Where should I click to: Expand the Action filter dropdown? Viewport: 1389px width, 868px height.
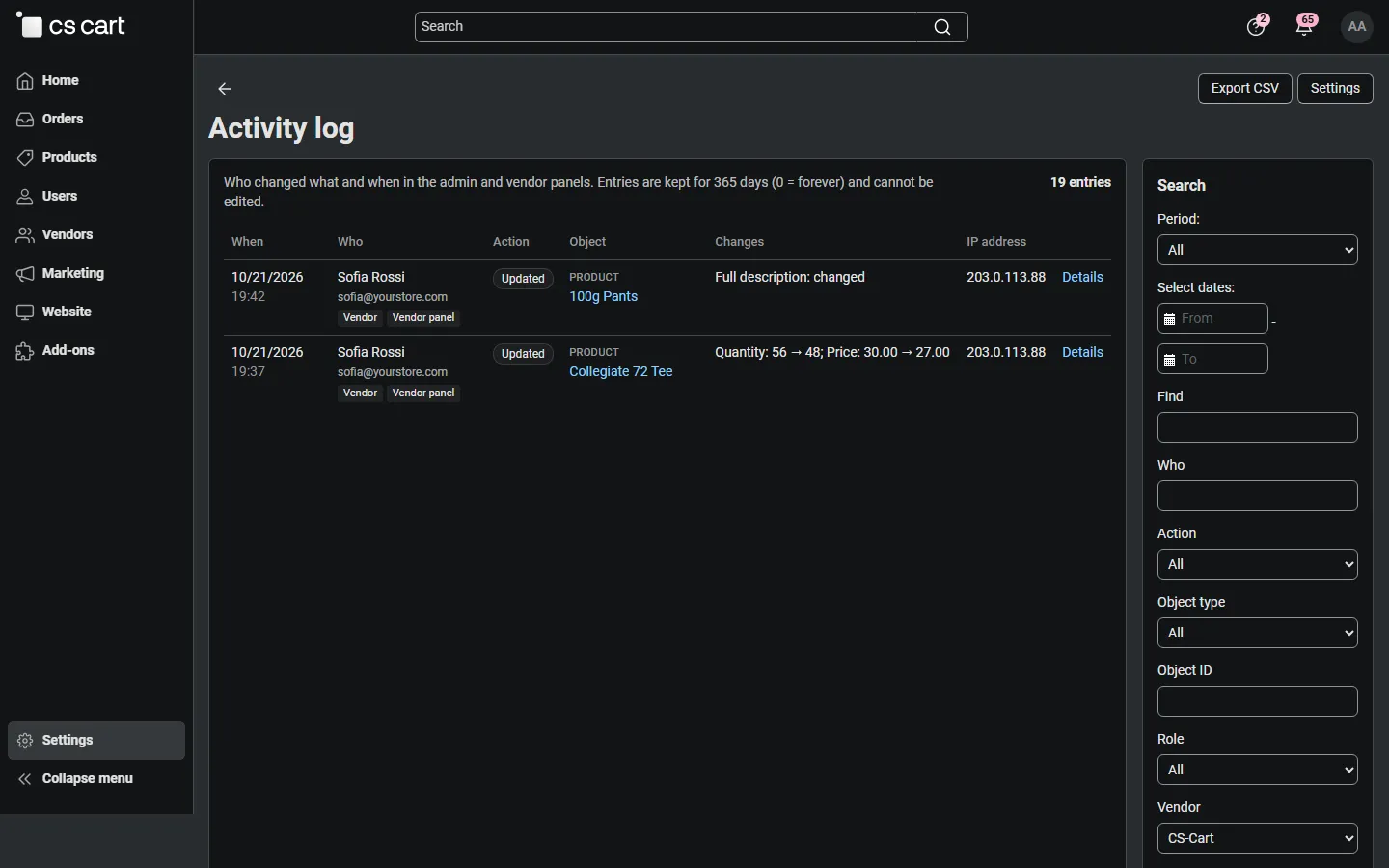[1258, 564]
